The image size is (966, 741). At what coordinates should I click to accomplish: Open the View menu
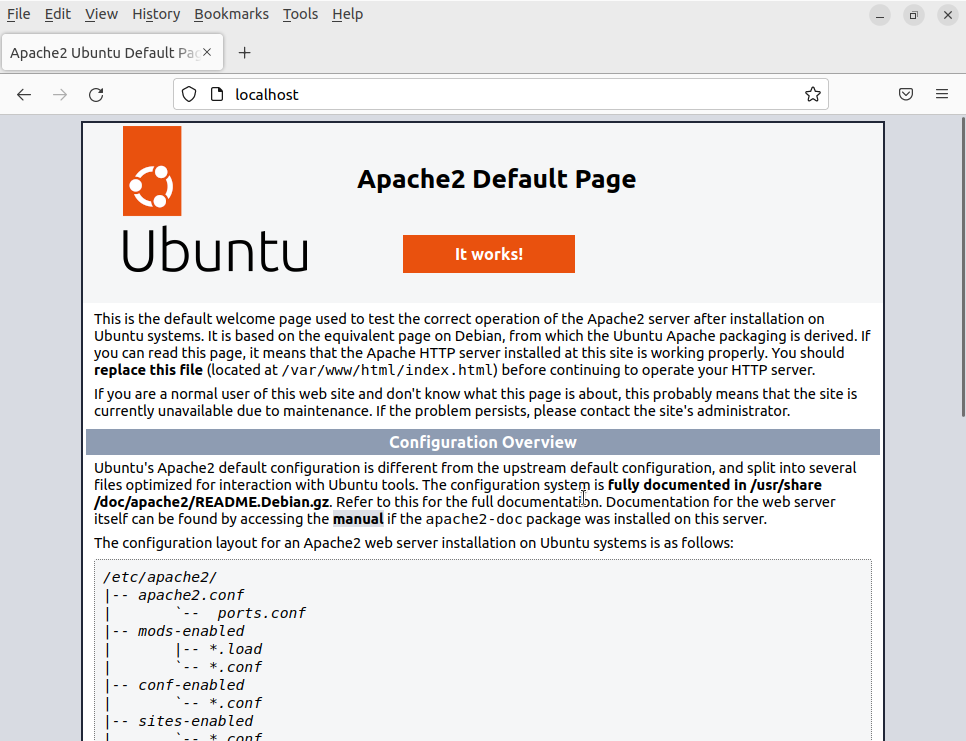tap(101, 14)
